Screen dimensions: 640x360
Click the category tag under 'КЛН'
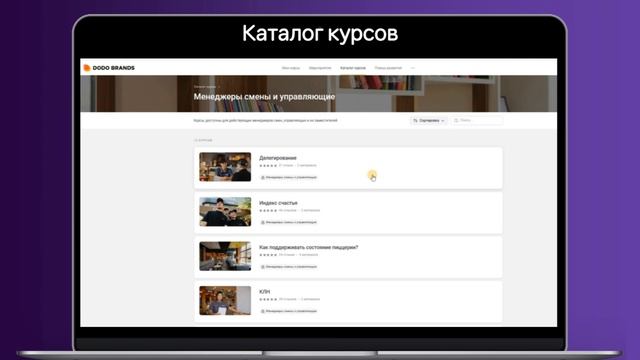pos(289,311)
